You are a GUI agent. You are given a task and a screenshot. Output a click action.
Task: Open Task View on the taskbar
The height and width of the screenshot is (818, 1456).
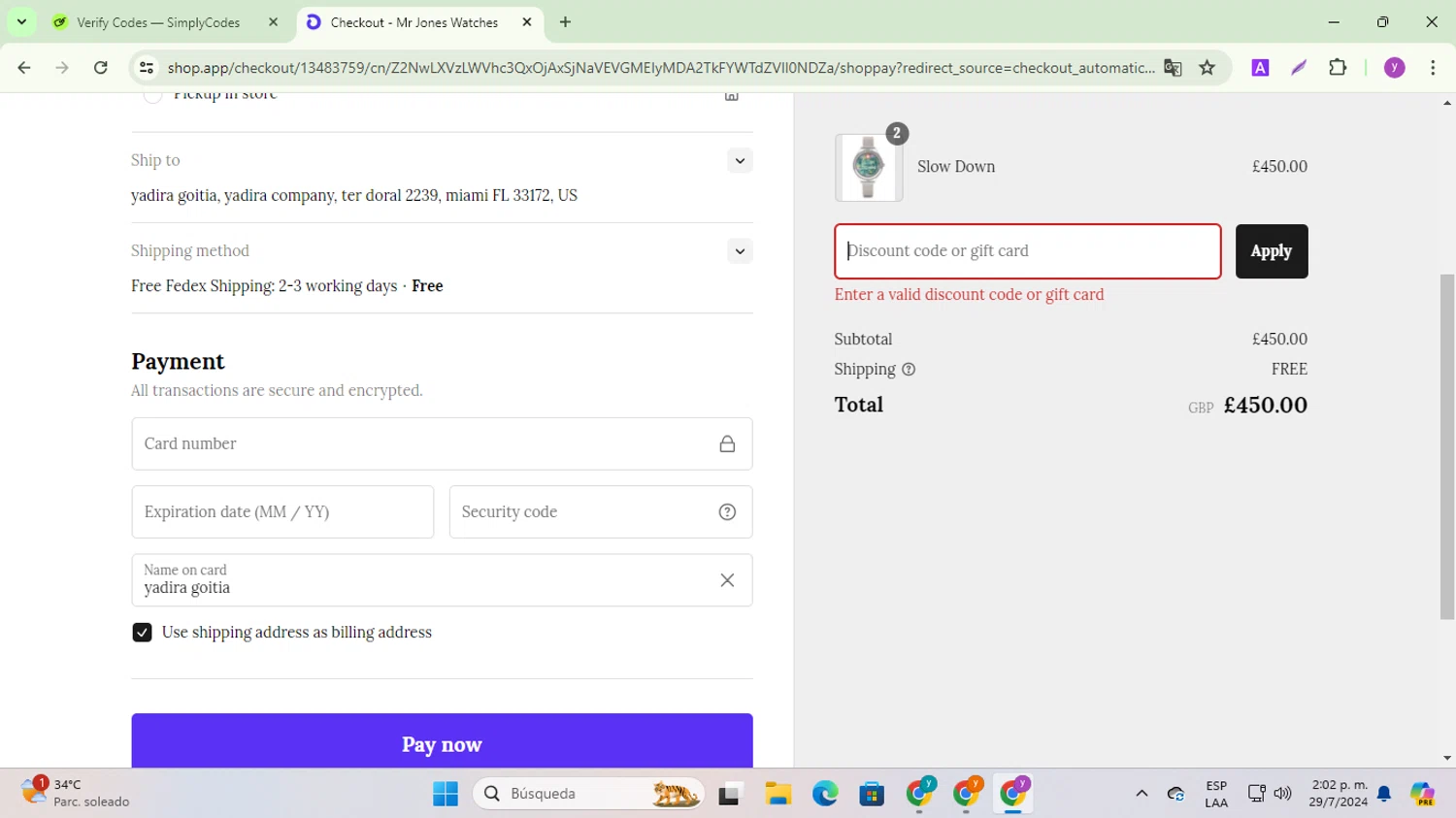(730, 794)
